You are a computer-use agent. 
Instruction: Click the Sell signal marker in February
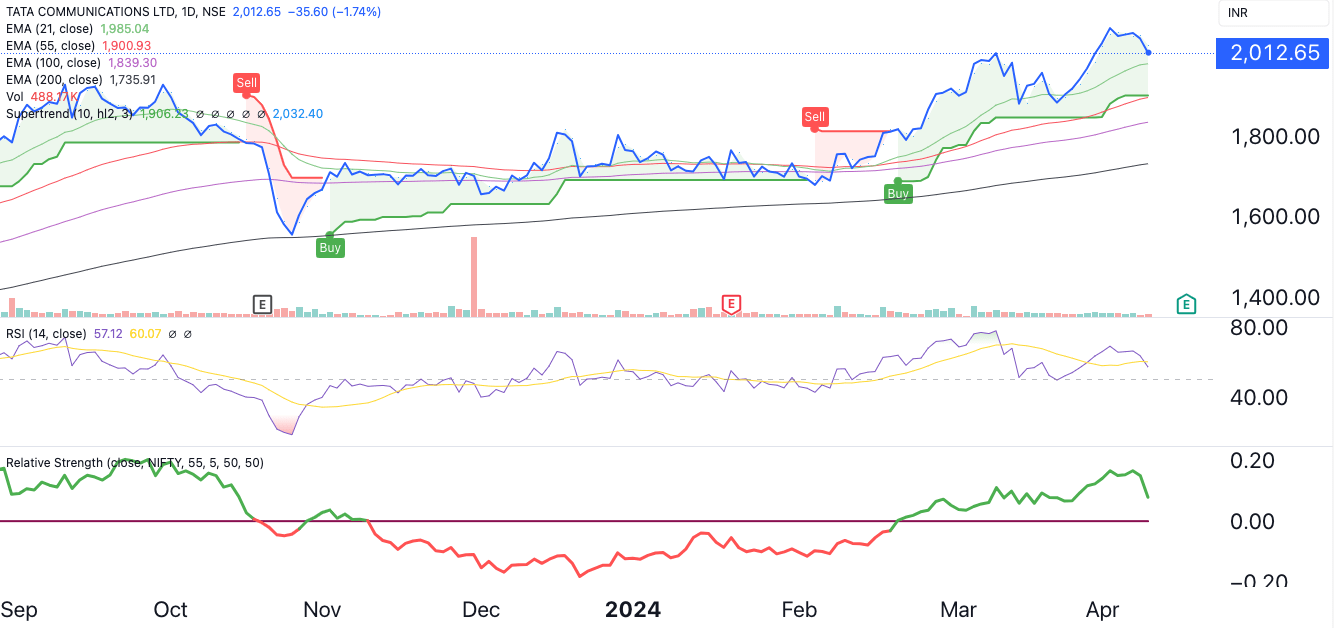pos(815,117)
